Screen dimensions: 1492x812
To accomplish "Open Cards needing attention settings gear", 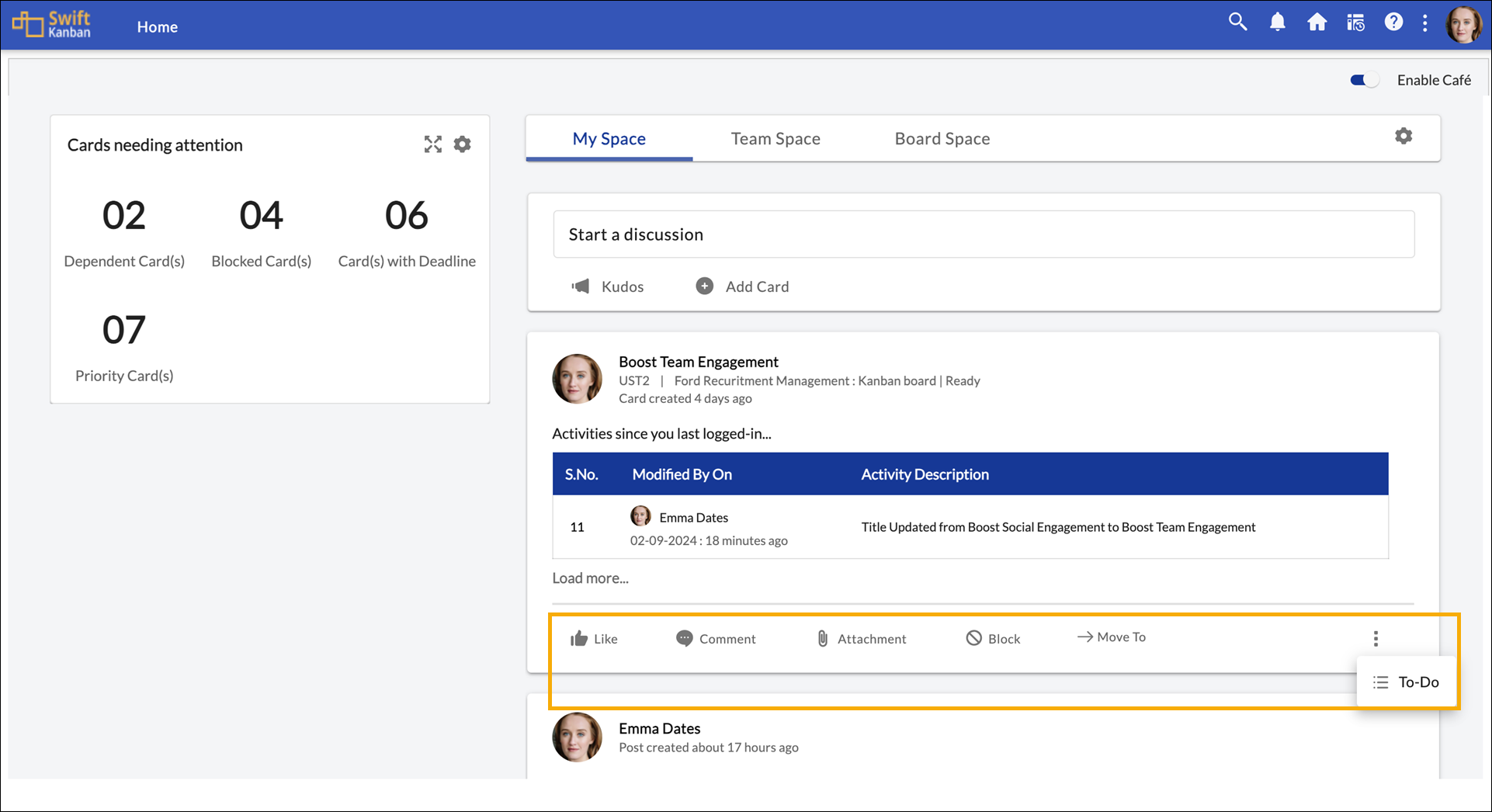I will pyautogui.click(x=463, y=144).
